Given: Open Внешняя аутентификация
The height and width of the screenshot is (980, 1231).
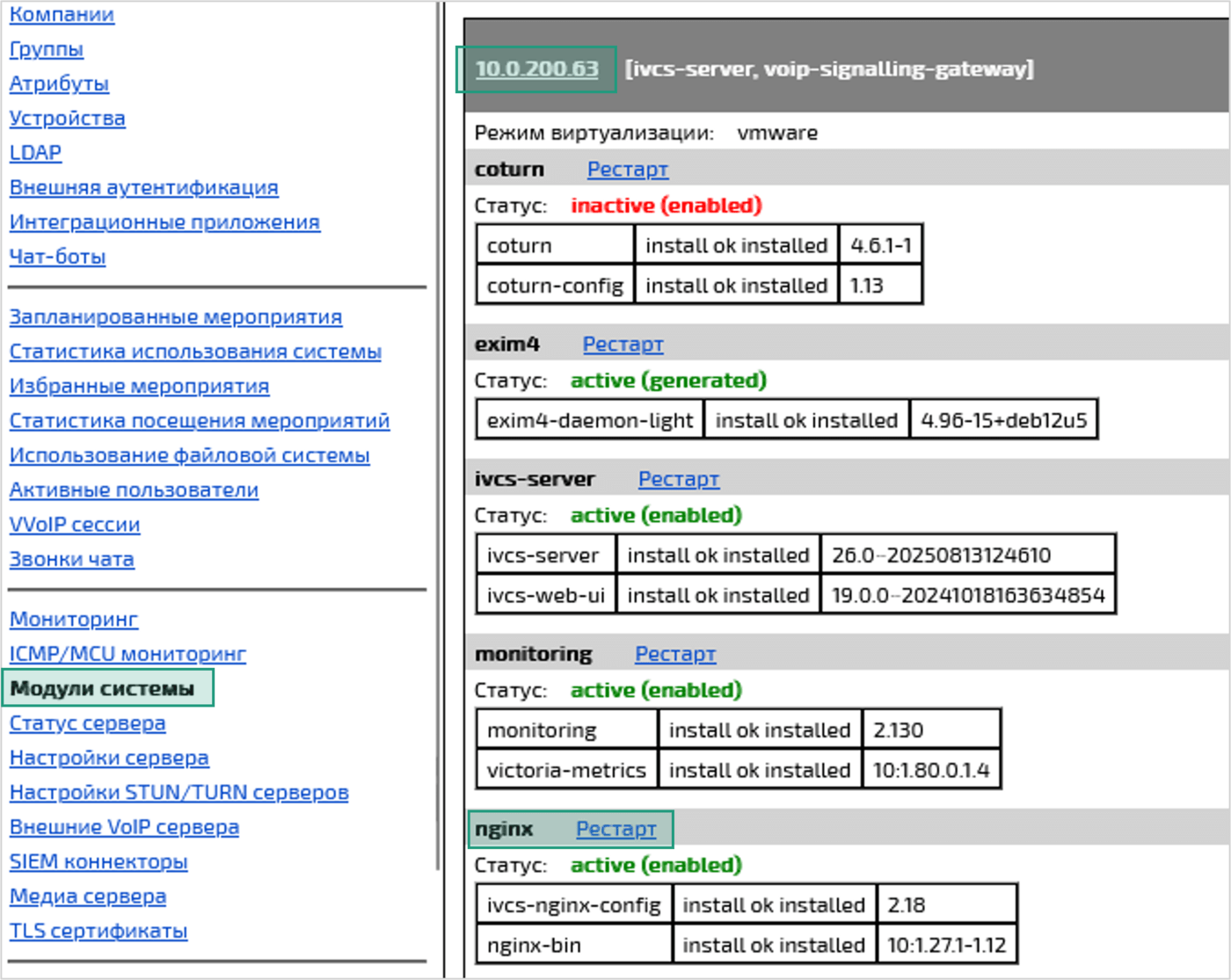Looking at the screenshot, I should pos(143,188).
